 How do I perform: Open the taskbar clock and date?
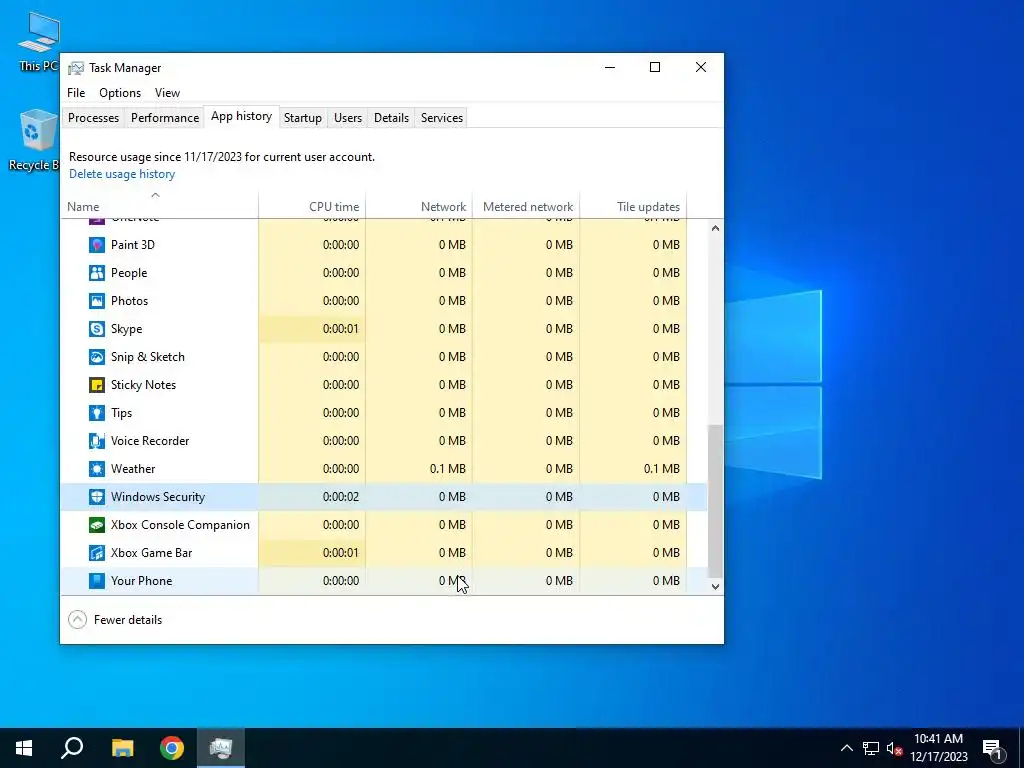point(938,748)
